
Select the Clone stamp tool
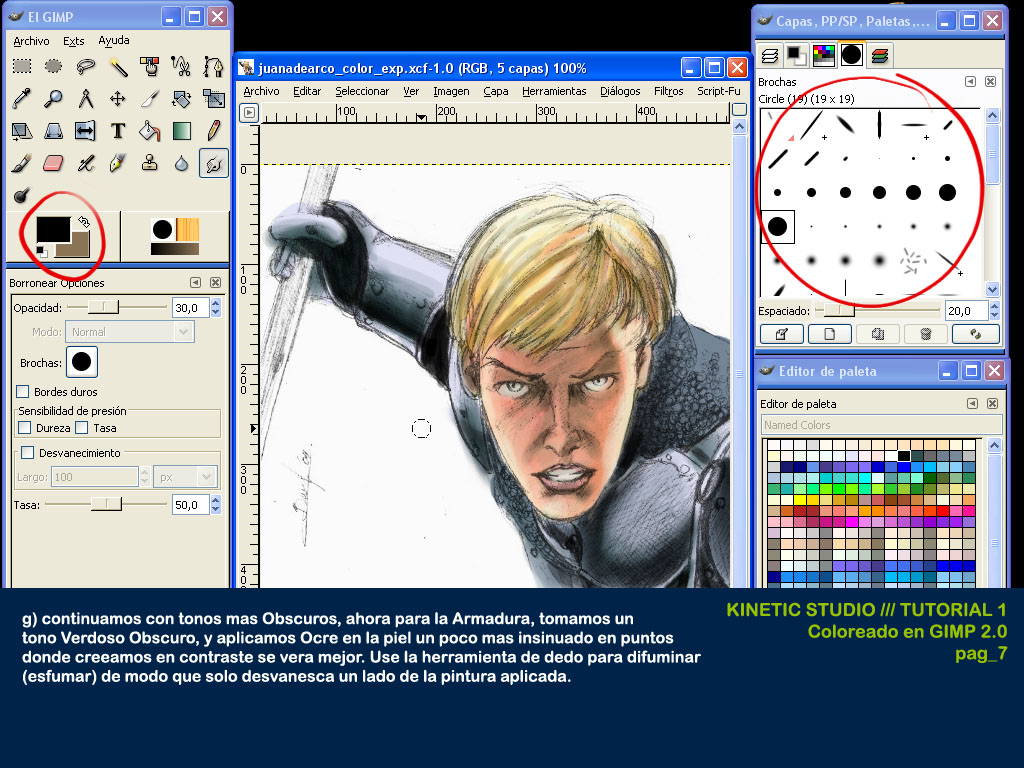tap(150, 163)
